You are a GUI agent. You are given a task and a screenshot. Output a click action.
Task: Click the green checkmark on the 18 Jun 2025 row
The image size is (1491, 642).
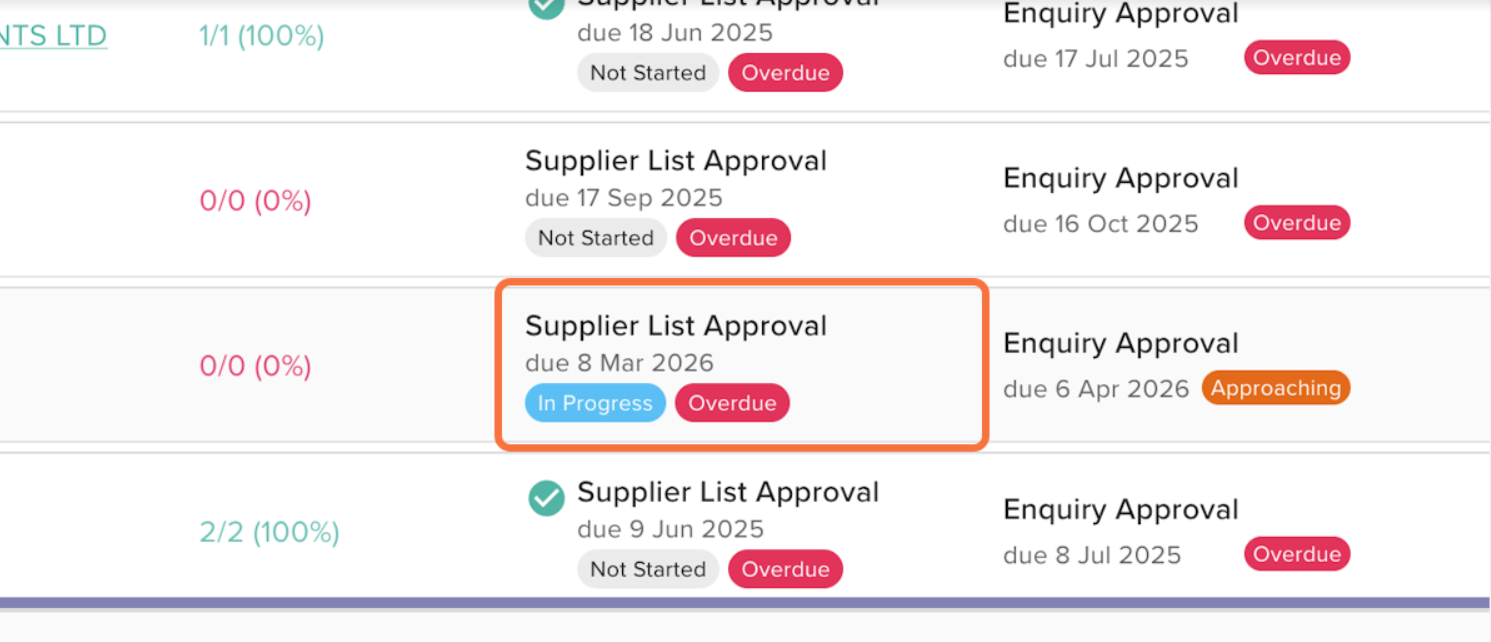546,5
